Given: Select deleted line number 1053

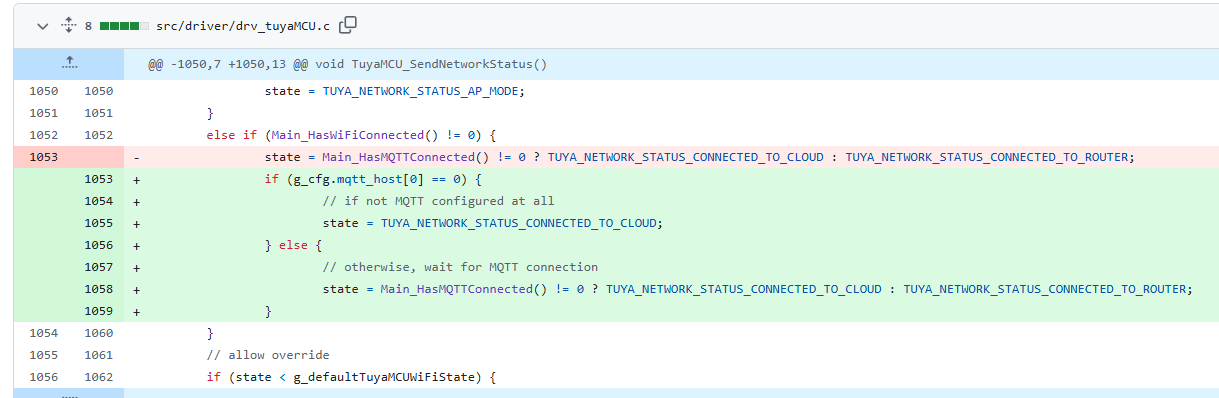Looking at the screenshot, I should pyautogui.click(x=43, y=157).
